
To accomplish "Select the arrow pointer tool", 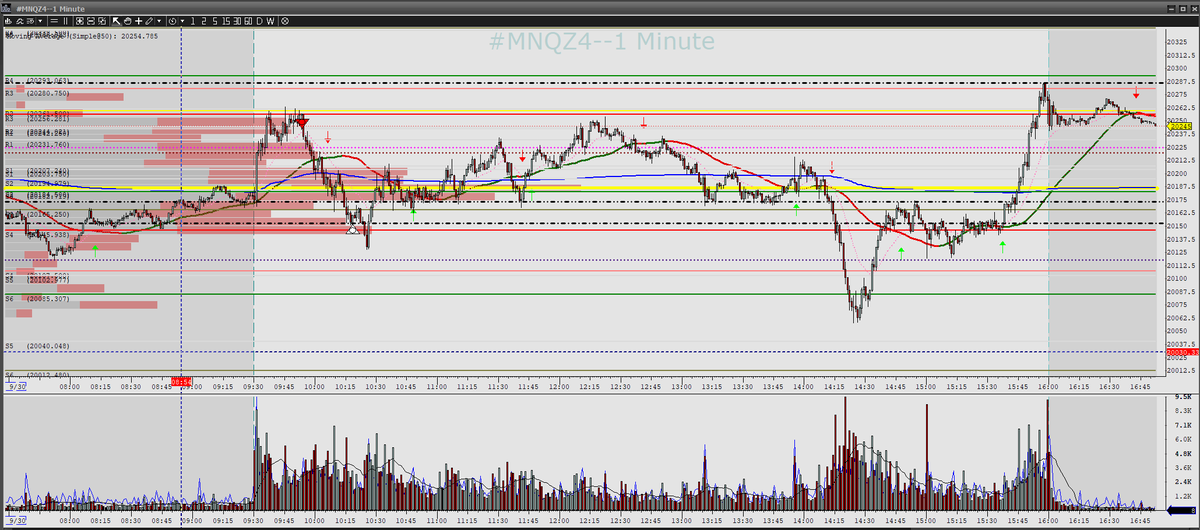I will pos(116,21).
